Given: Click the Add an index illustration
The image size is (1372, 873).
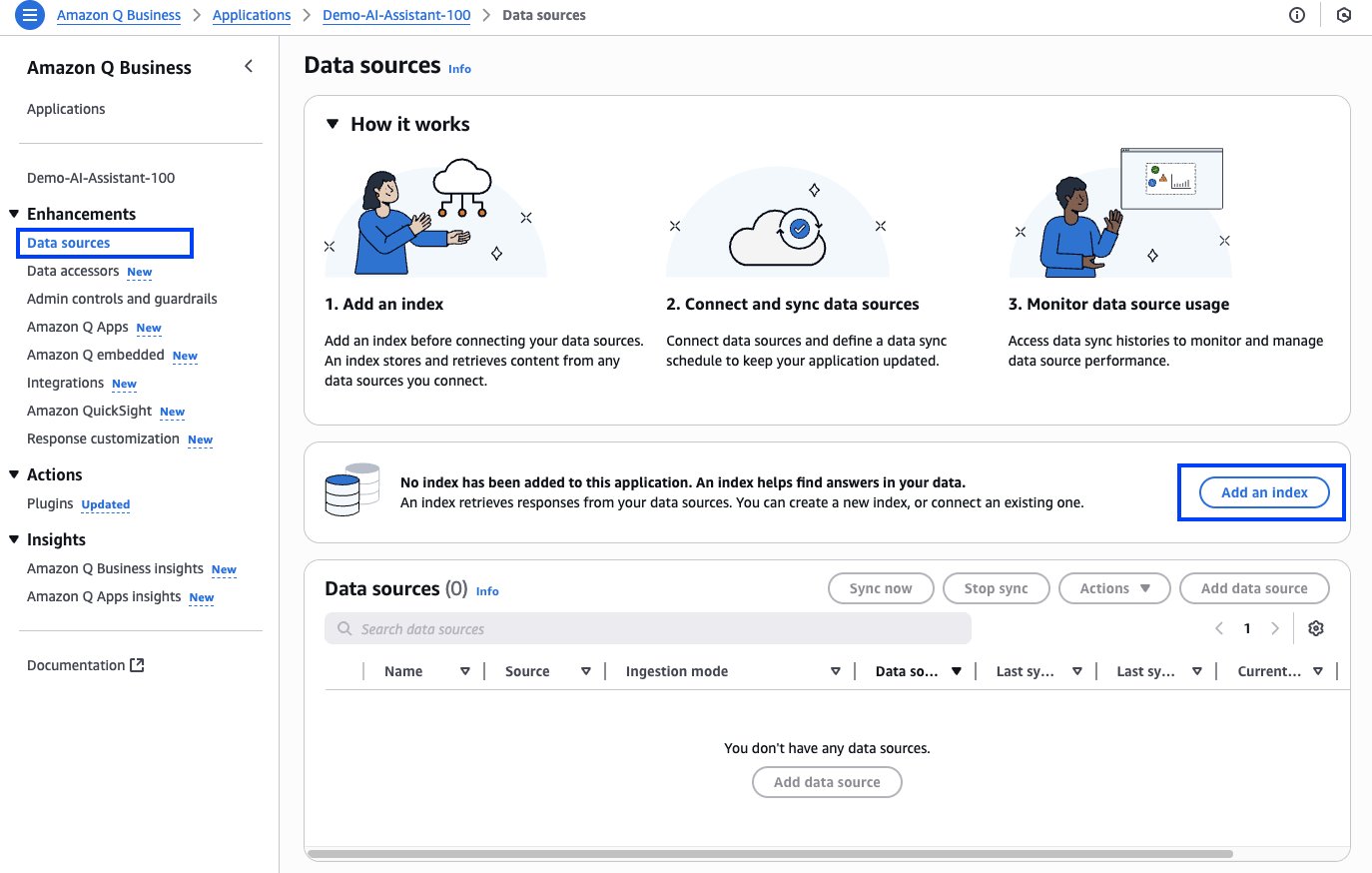Looking at the screenshot, I should click(x=433, y=217).
